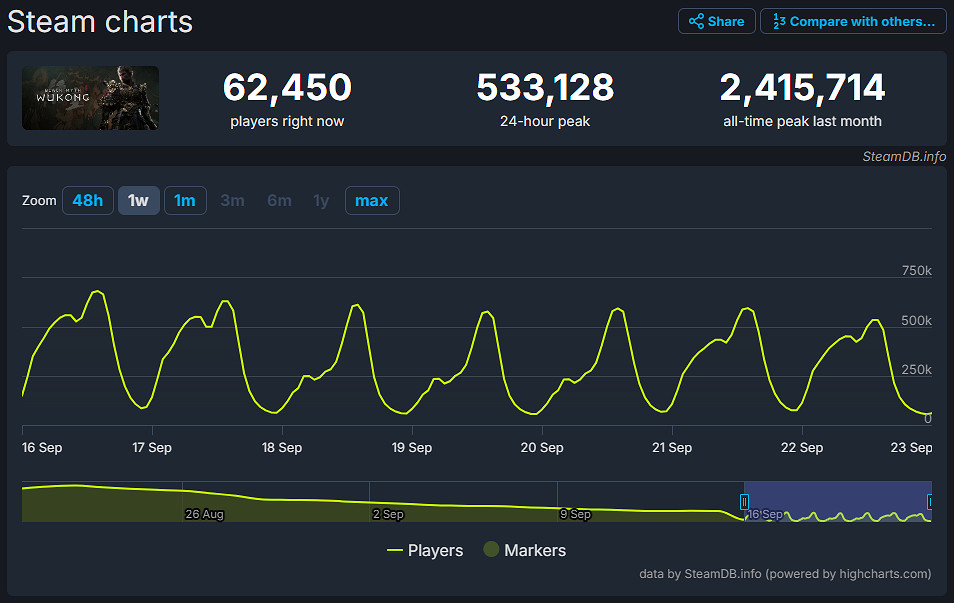Click the Share button

(716, 20)
